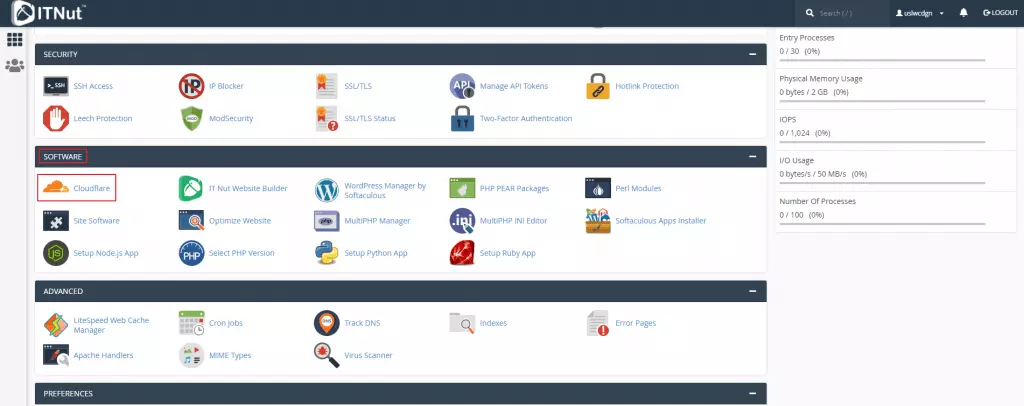Click the I/O Usage label

795,160
